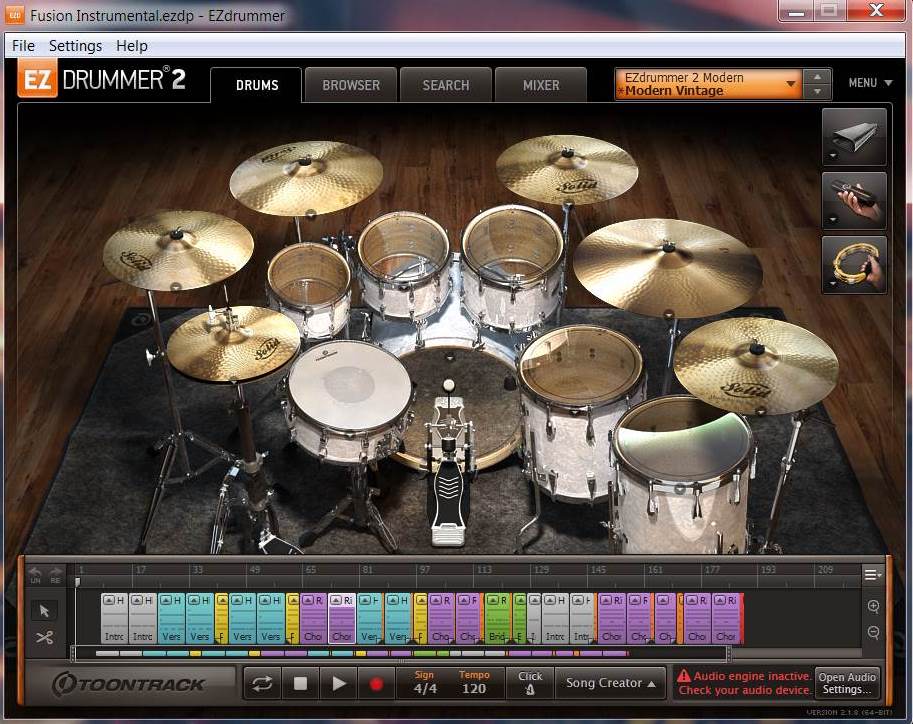Click the redo arrow icon
Image resolution: width=913 pixels, height=724 pixels.
pyautogui.click(x=55, y=574)
